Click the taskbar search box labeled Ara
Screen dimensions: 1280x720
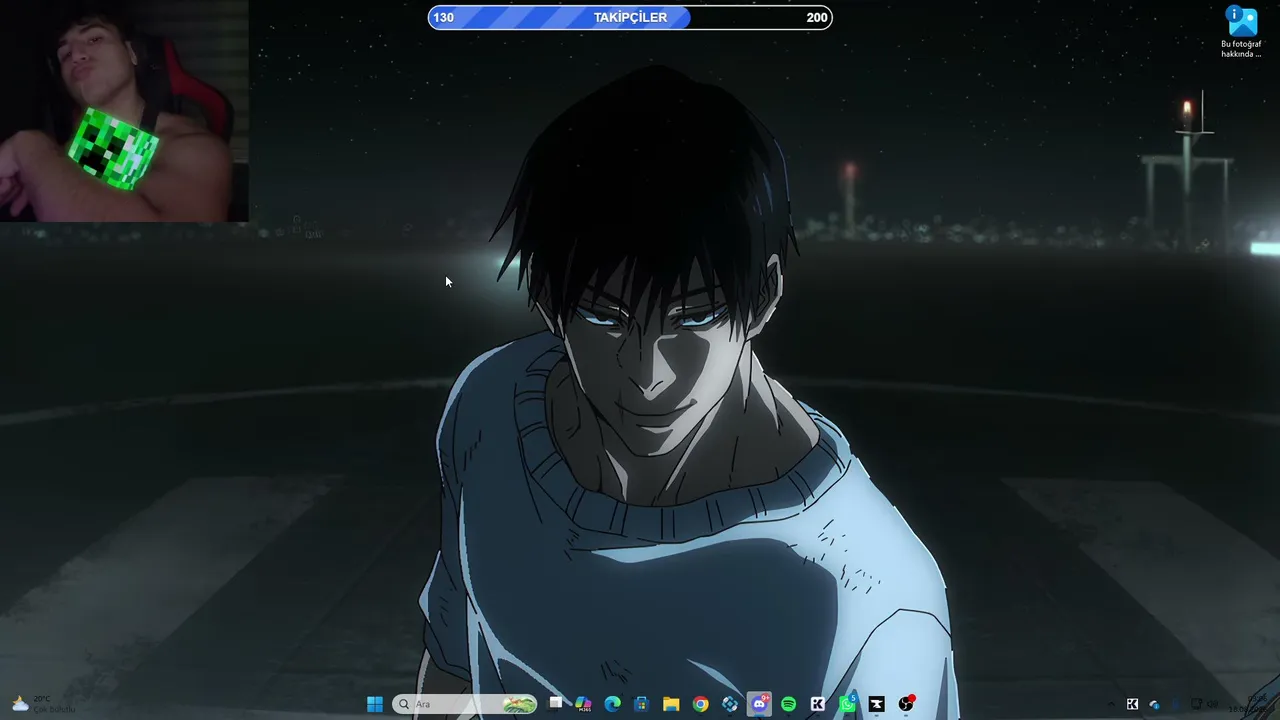pos(465,704)
